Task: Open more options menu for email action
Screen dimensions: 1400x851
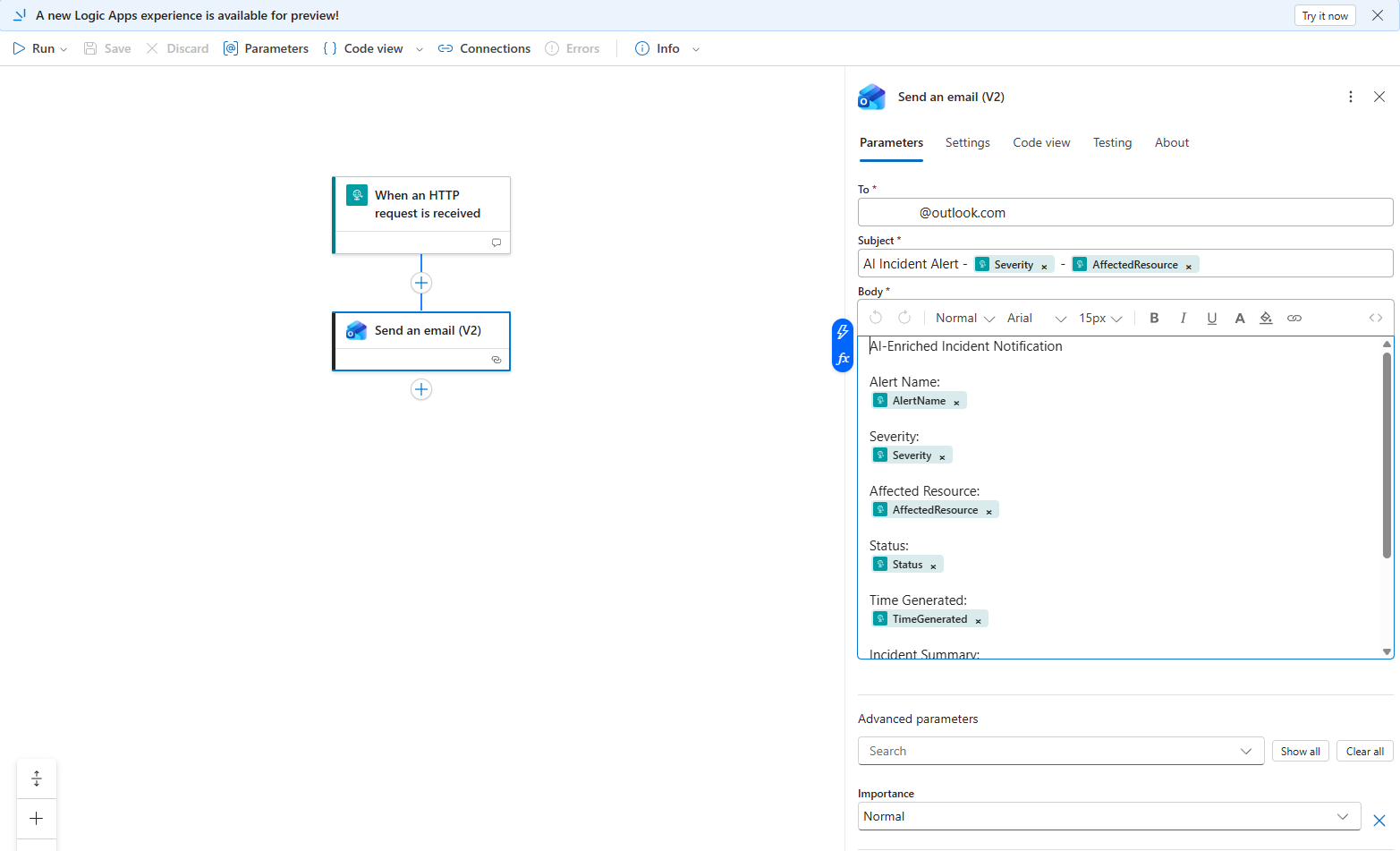Action: click(x=1351, y=97)
